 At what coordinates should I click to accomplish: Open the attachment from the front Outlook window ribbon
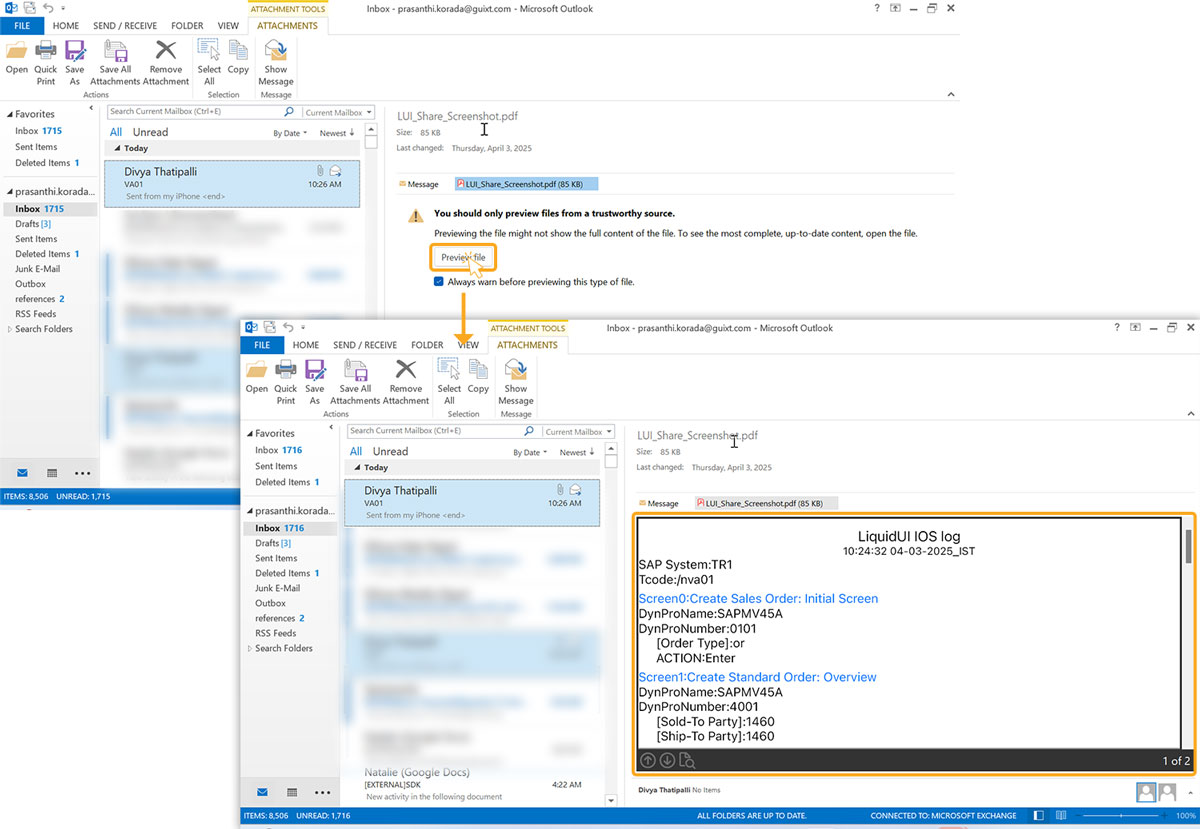pyautogui.click(x=257, y=376)
